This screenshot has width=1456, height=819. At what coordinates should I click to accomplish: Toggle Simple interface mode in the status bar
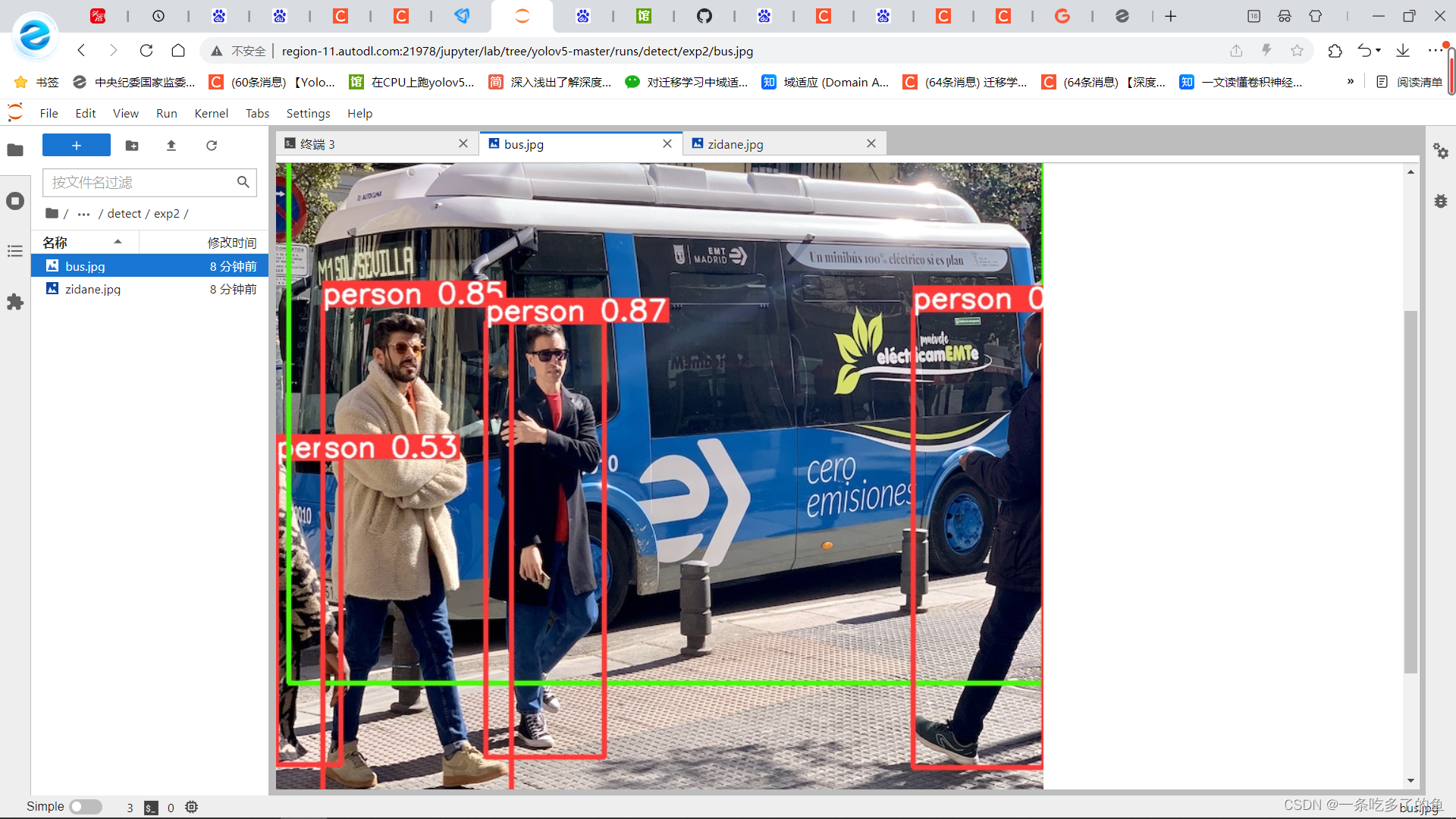[x=84, y=807]
